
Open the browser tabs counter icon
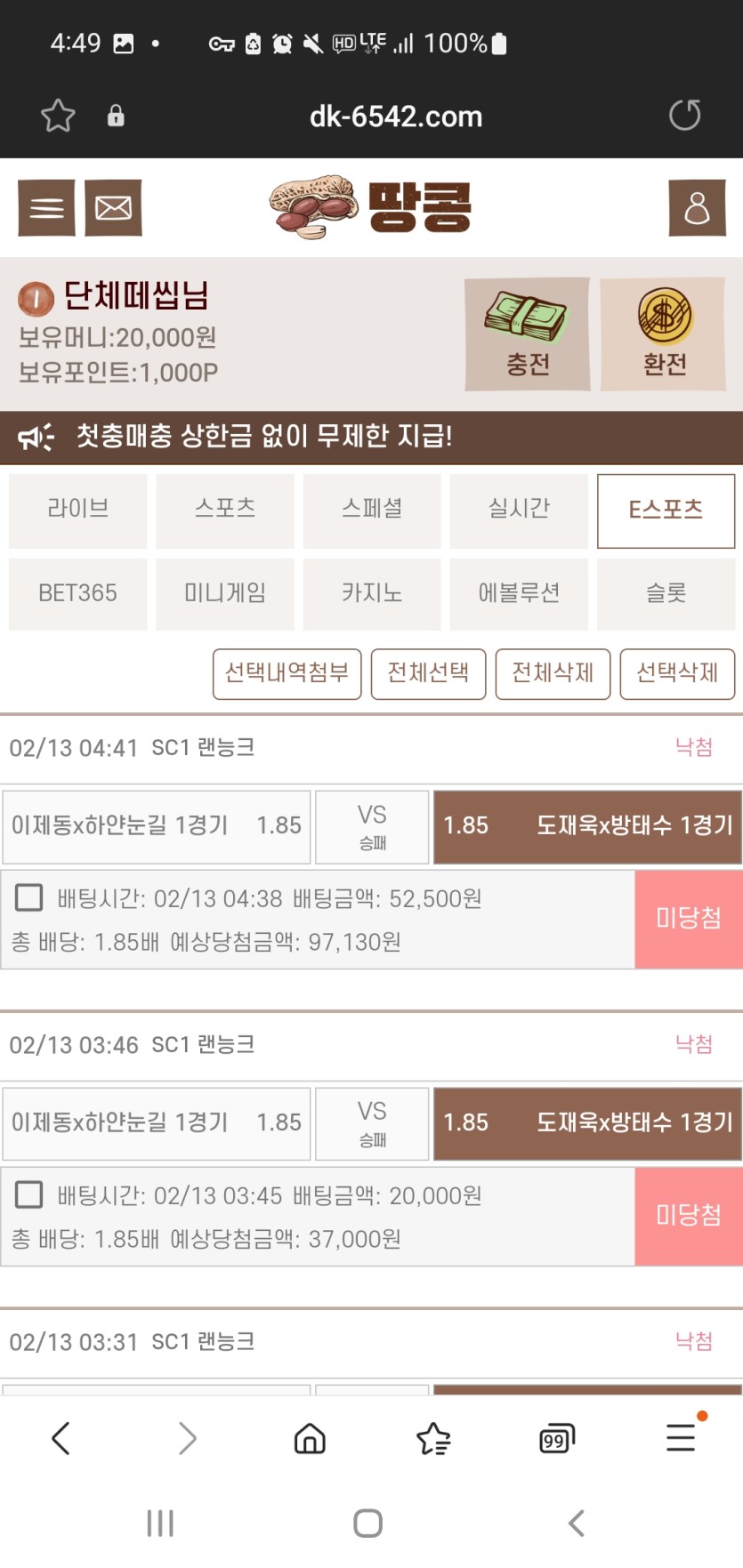557,1438
